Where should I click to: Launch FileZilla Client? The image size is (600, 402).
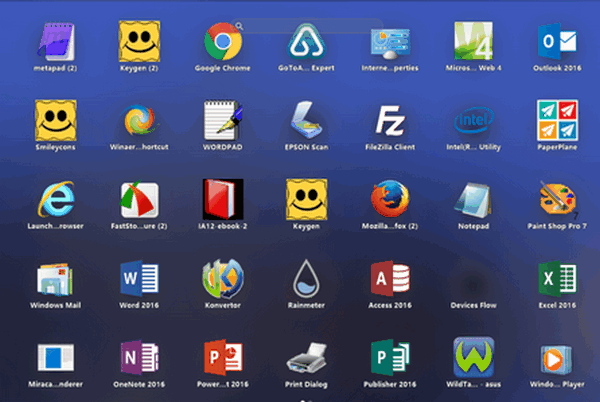[x=390, y=120]
